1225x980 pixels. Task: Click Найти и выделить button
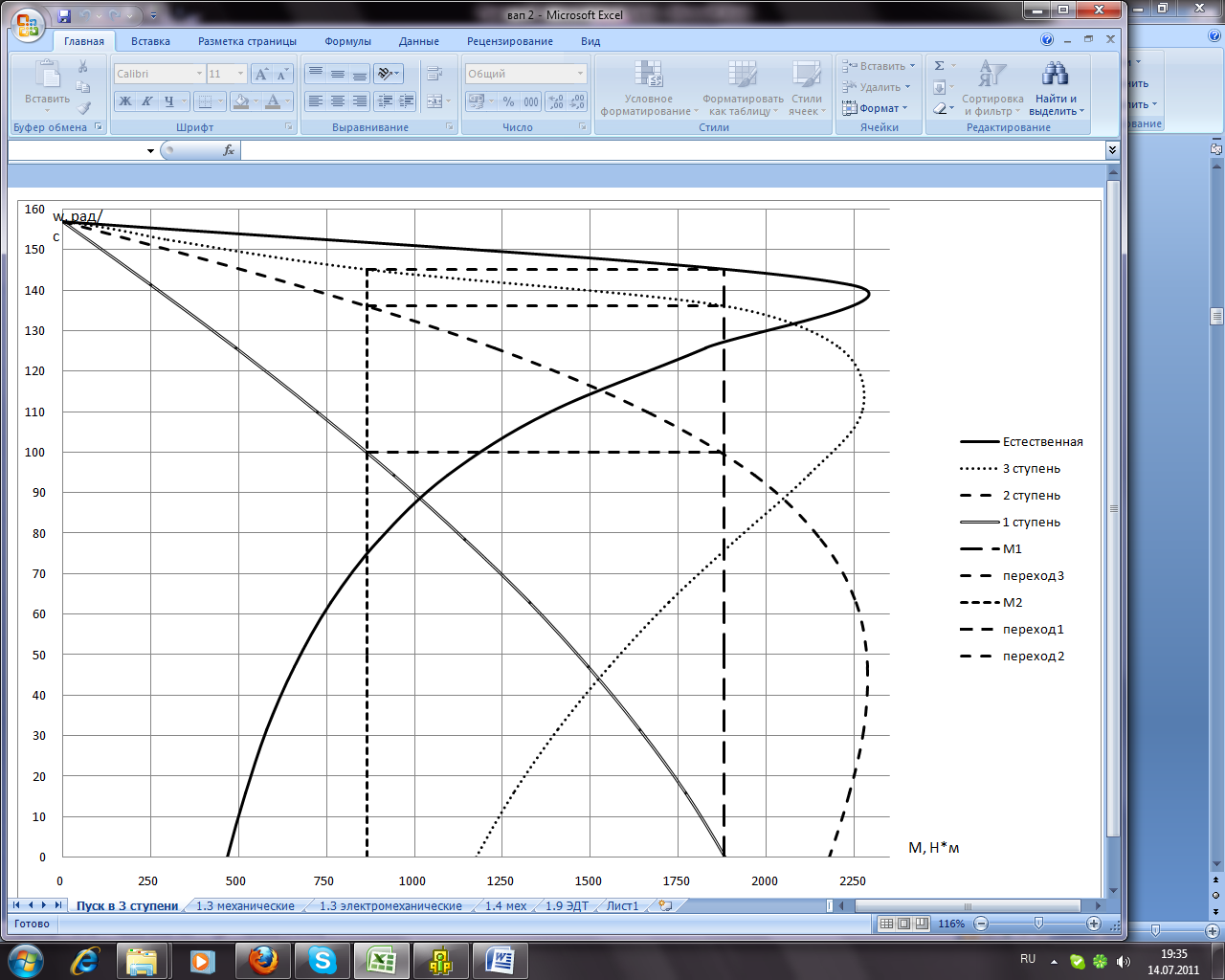point(1057,88)
